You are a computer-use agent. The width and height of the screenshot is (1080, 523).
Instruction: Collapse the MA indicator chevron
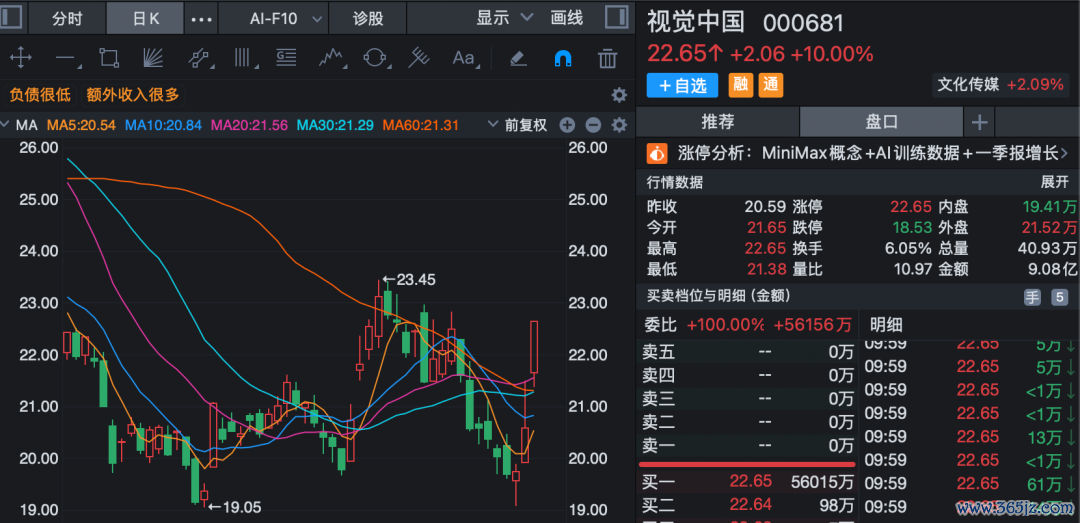click(x=6, y=125)
